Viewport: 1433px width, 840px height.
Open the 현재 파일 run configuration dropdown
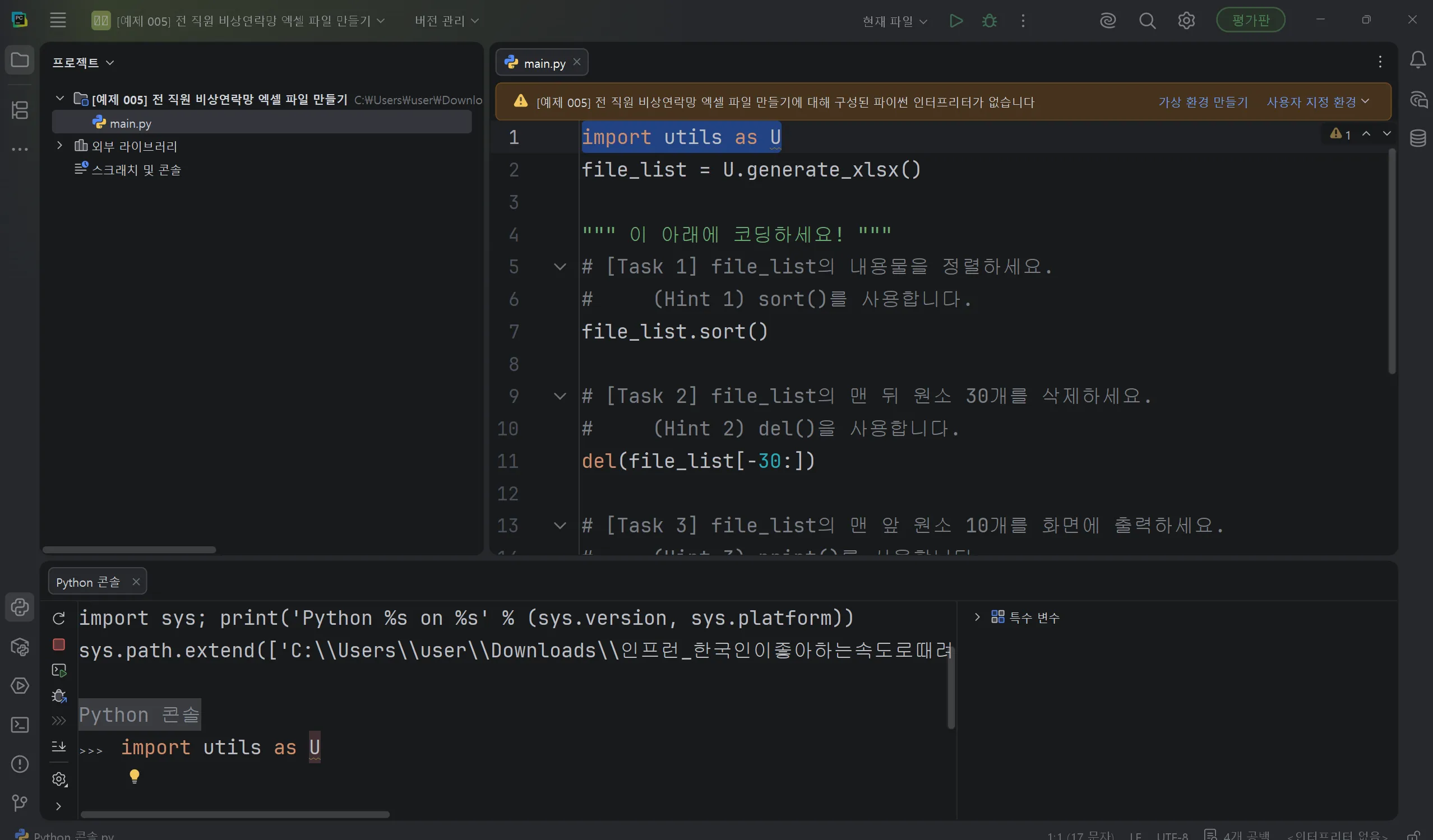894,22
